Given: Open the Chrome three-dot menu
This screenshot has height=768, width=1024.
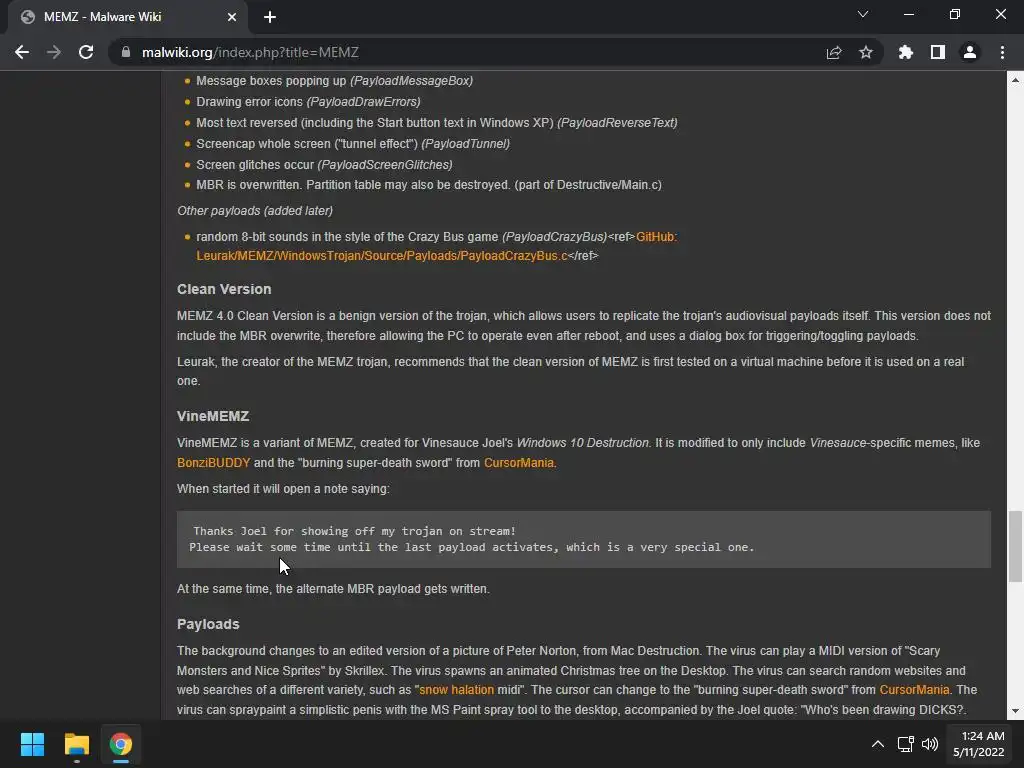Looking at the screenshot, I should click(1002, 52).
